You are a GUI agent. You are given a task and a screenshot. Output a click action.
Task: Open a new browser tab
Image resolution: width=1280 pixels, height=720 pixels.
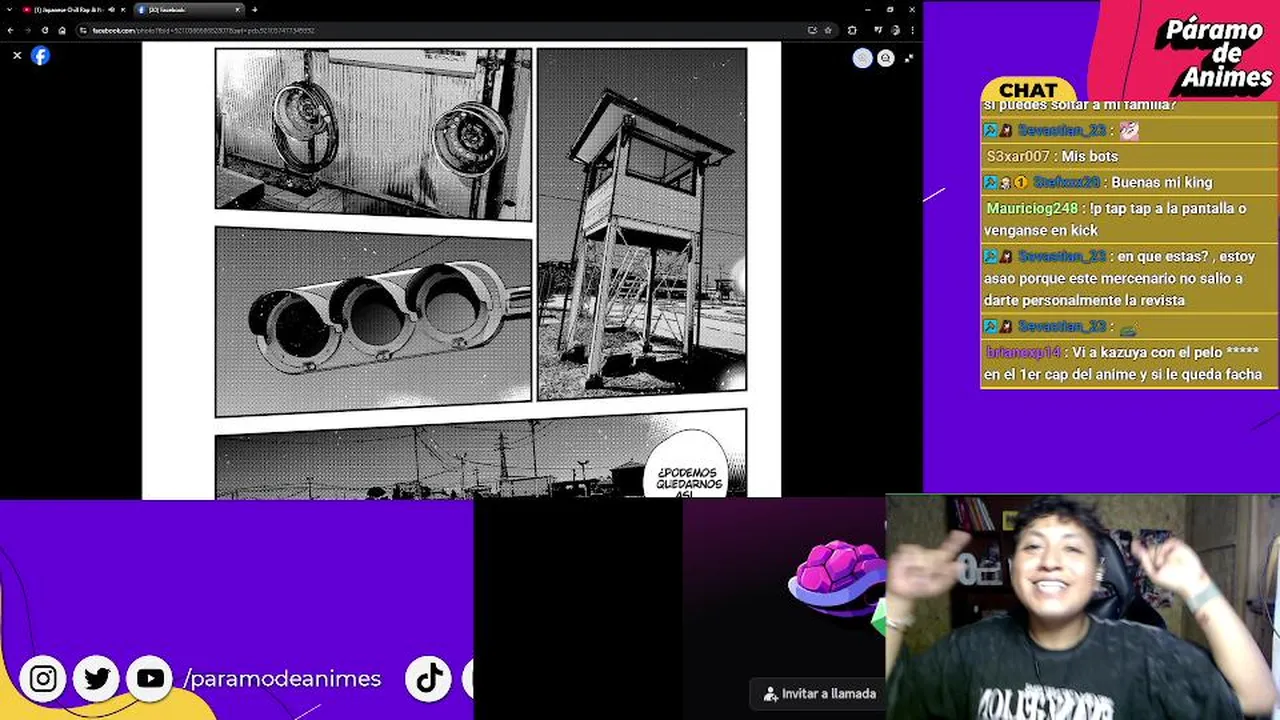click(x=254, y=10)
